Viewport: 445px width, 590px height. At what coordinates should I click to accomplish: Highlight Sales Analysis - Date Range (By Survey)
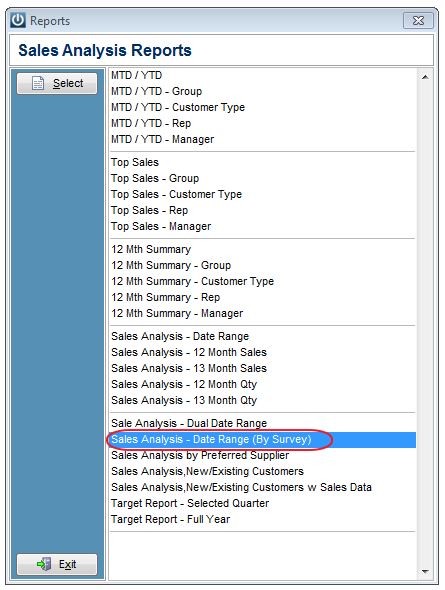point(263,439)
